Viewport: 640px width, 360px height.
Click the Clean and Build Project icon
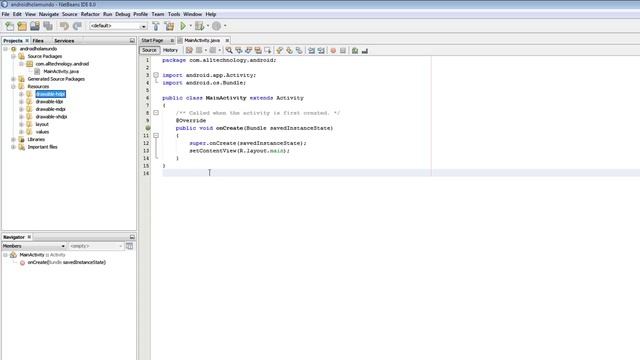[x=169, y=26]
